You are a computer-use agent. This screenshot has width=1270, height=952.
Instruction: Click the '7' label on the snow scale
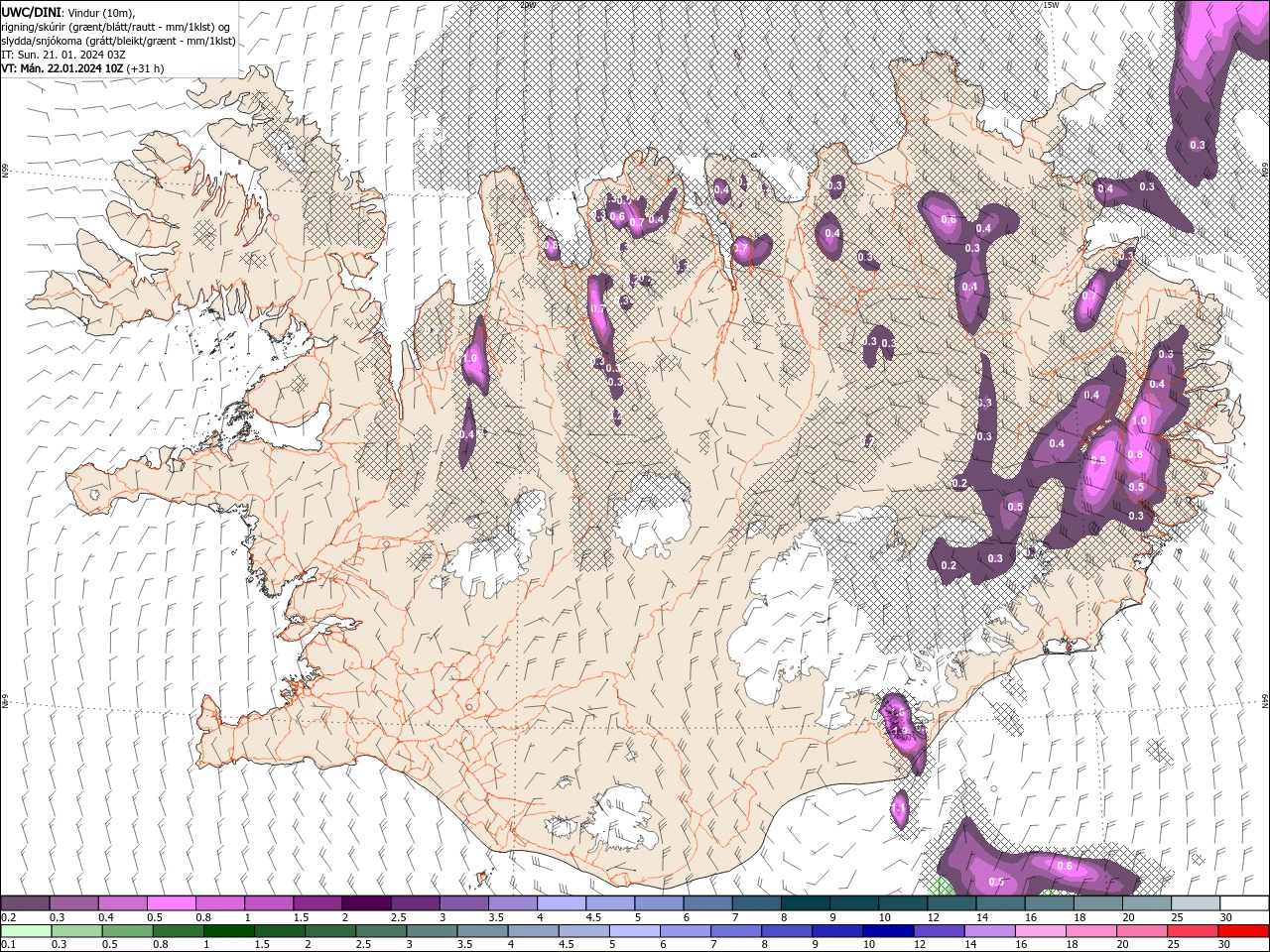[736, 917]
